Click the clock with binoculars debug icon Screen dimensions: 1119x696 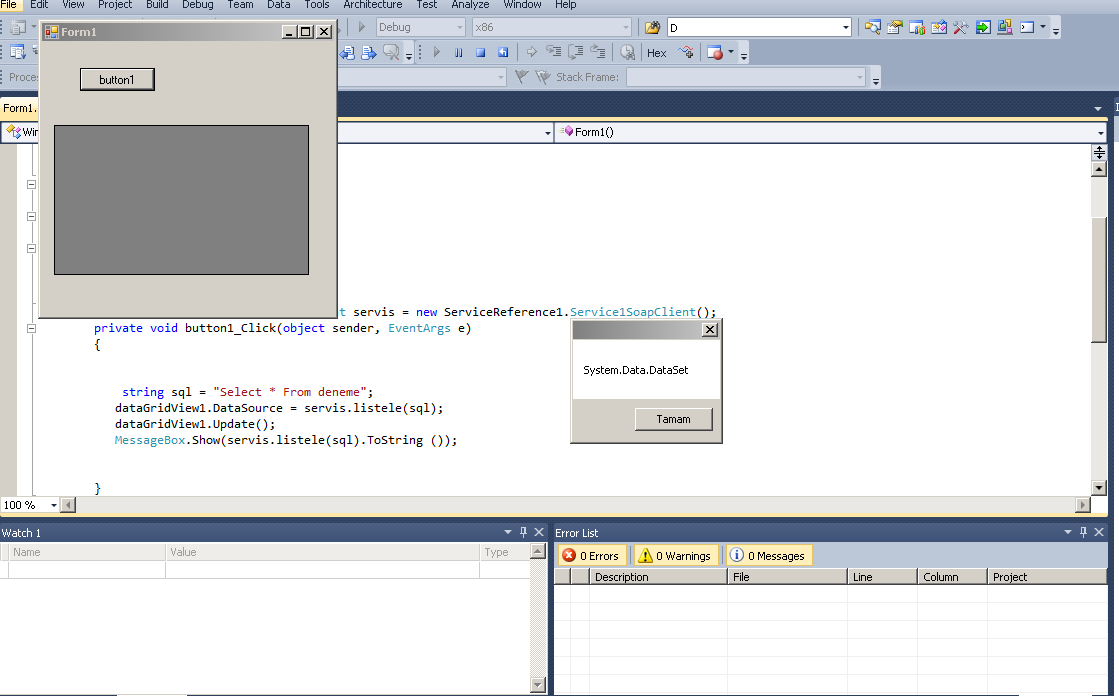(627, 52)
